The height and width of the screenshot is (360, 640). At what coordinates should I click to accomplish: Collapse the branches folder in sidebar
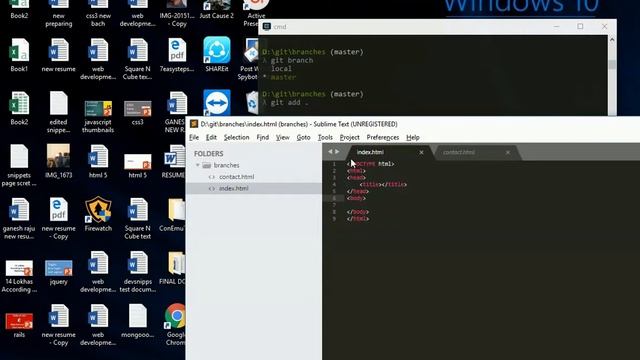tap(198, 165)
